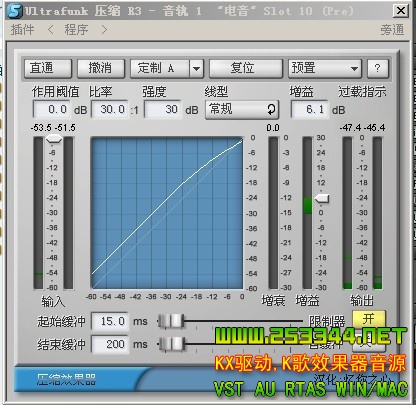Screen dimensions: 416x405
Task: Open the 插件 menu
Action: 22,30
